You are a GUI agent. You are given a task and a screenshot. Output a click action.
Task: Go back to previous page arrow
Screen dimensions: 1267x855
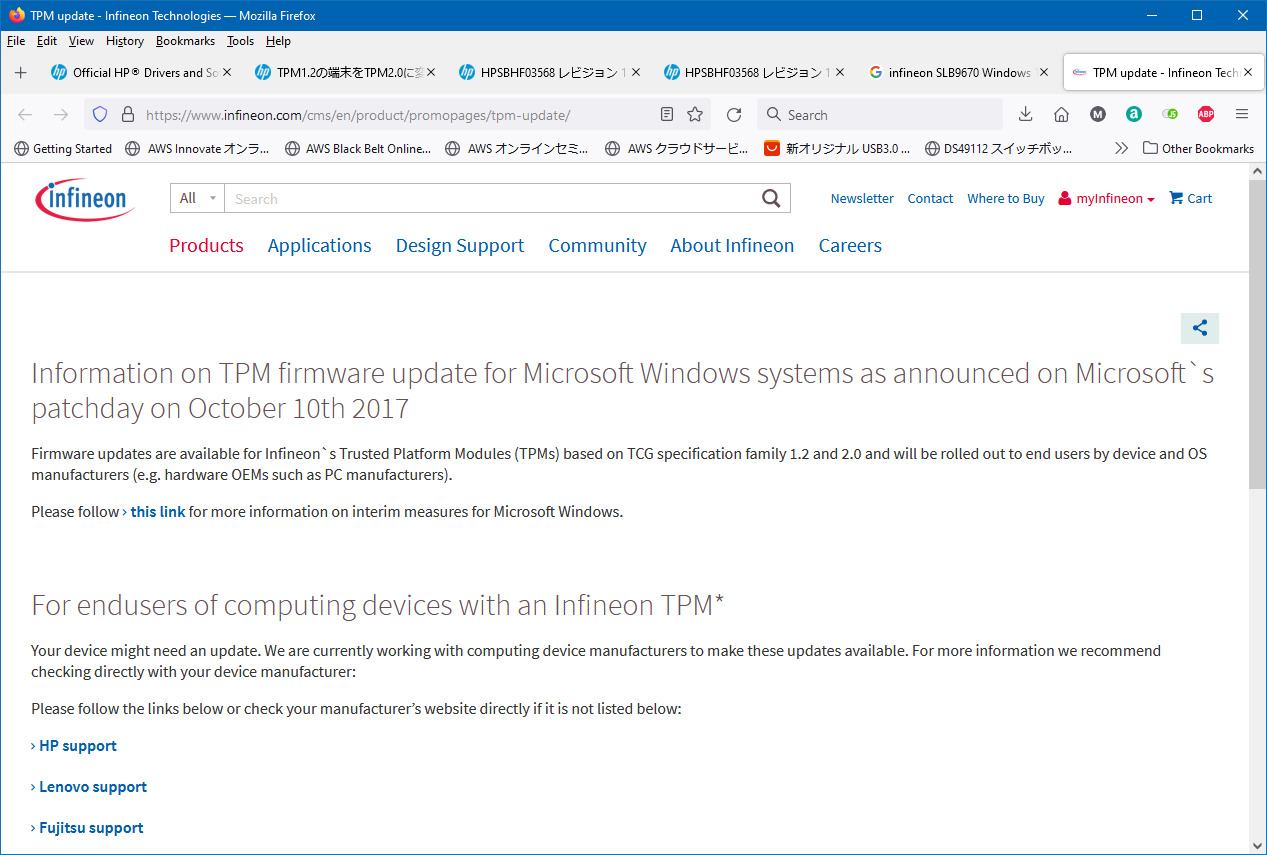pyautogui.click(x=25, y=115)
